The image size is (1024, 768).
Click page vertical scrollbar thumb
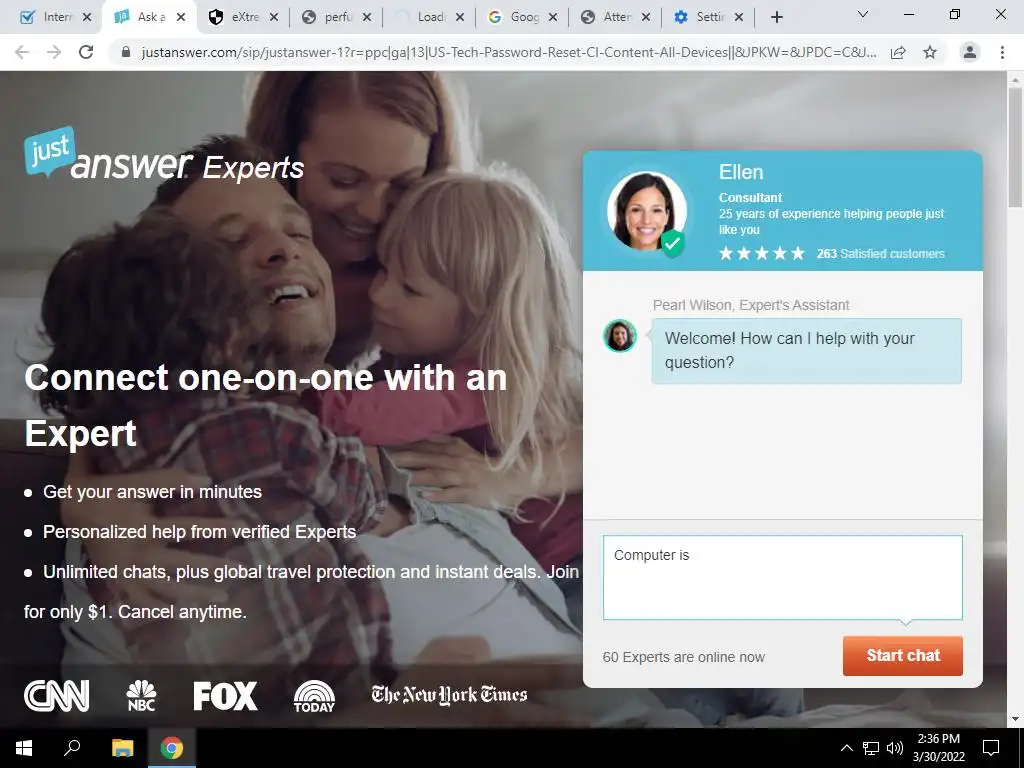point(1015,147)
